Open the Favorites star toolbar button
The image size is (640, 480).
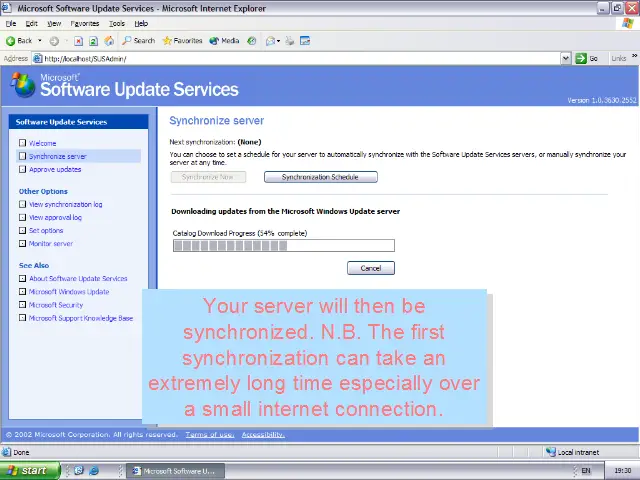[182, 40]
